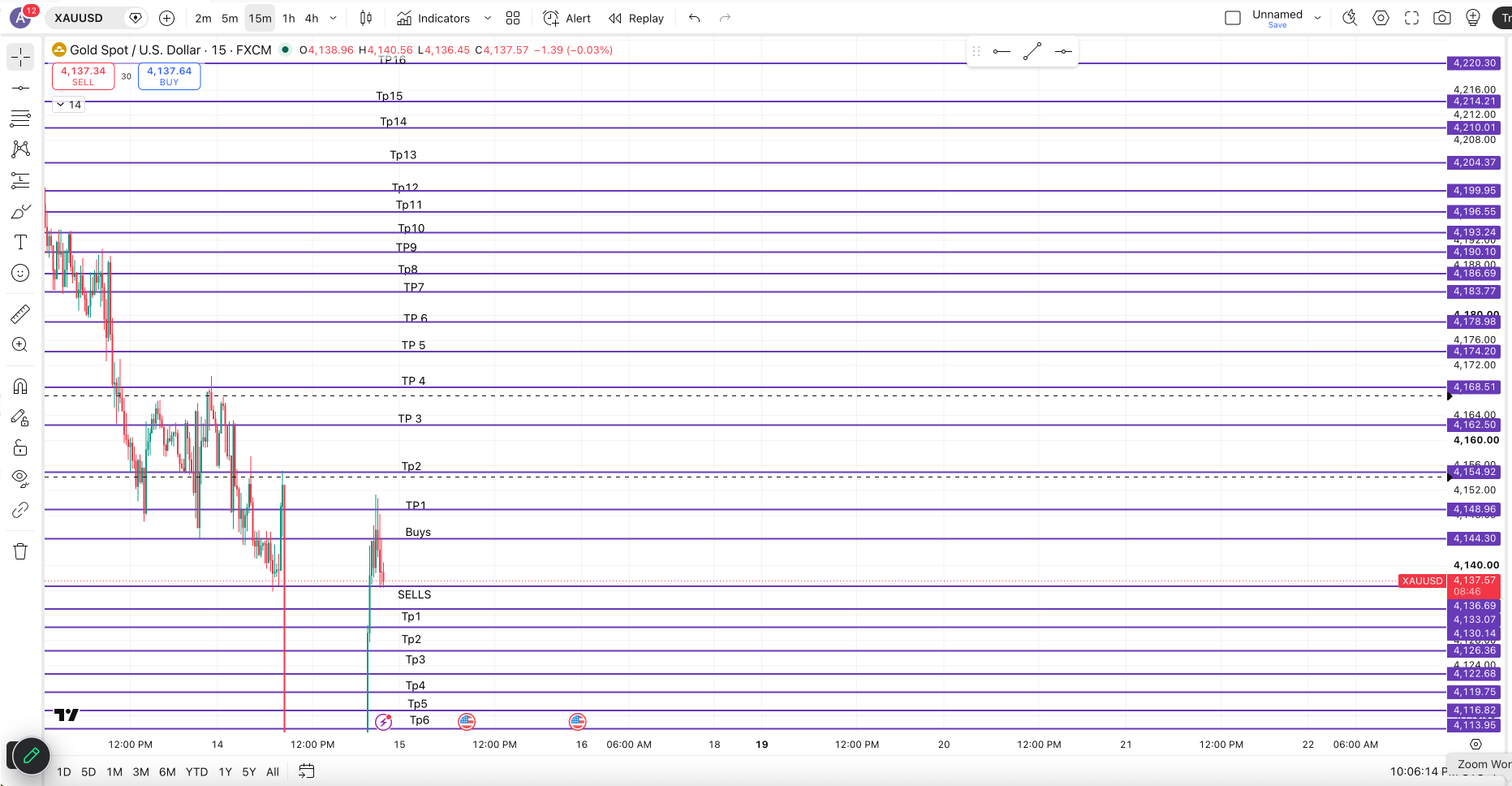Open the emoji and icons tool
The width and height of the screenshot is (1512, 786).
coord(20,273)
